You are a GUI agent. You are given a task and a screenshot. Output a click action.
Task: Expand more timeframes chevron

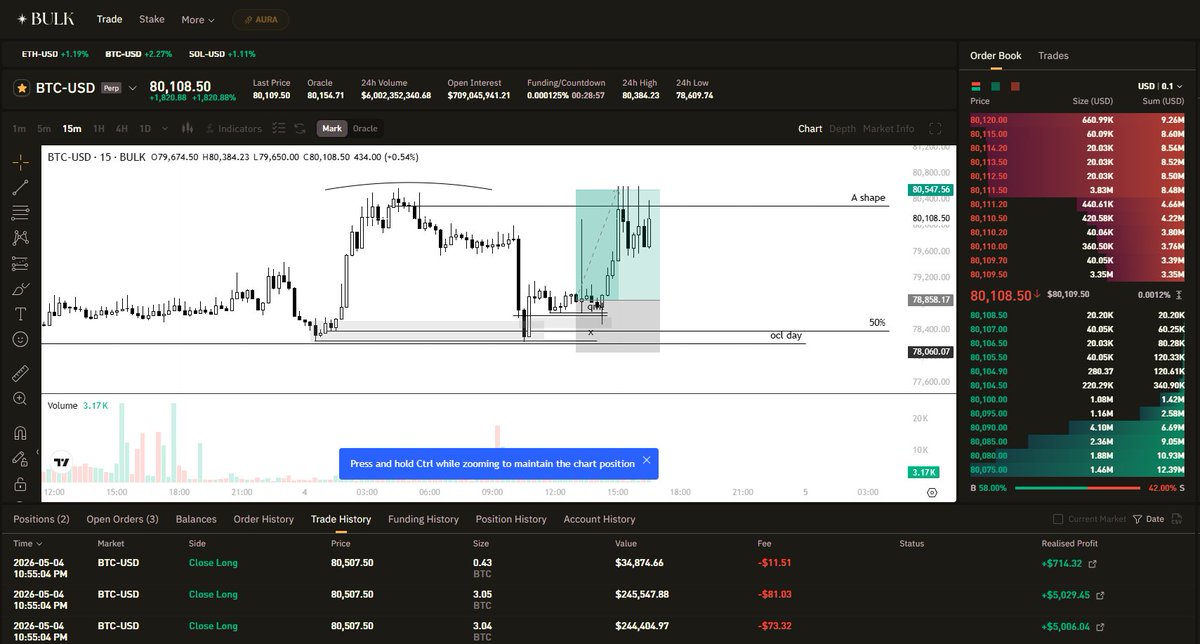(164, 128)
